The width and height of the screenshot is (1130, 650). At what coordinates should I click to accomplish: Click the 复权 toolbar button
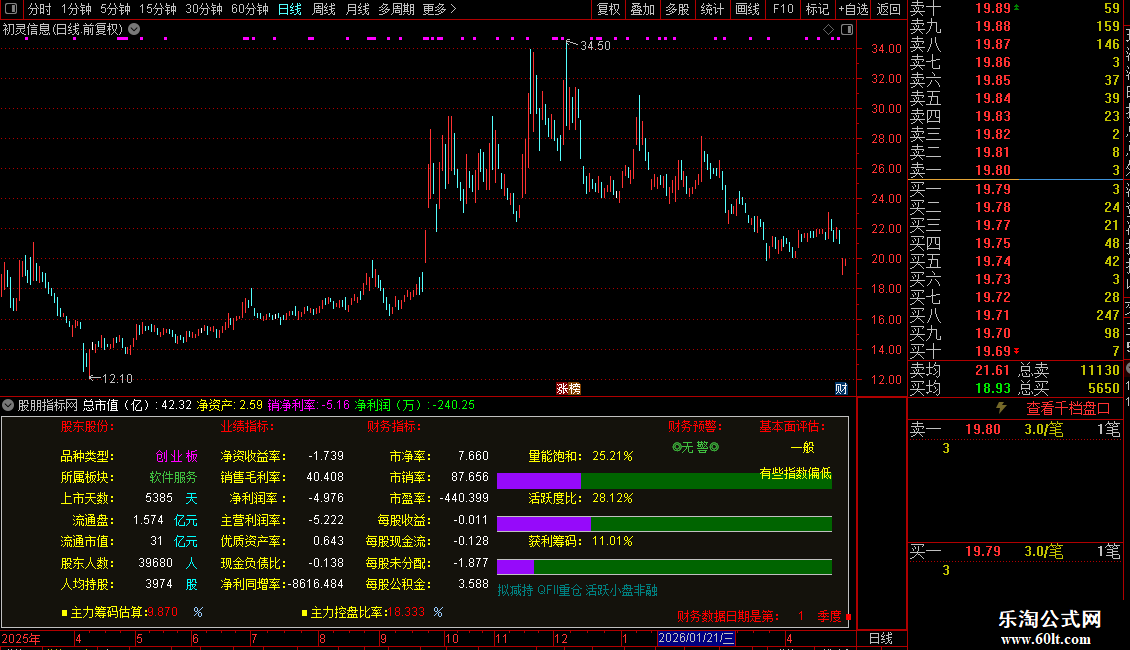pos(608,9)
